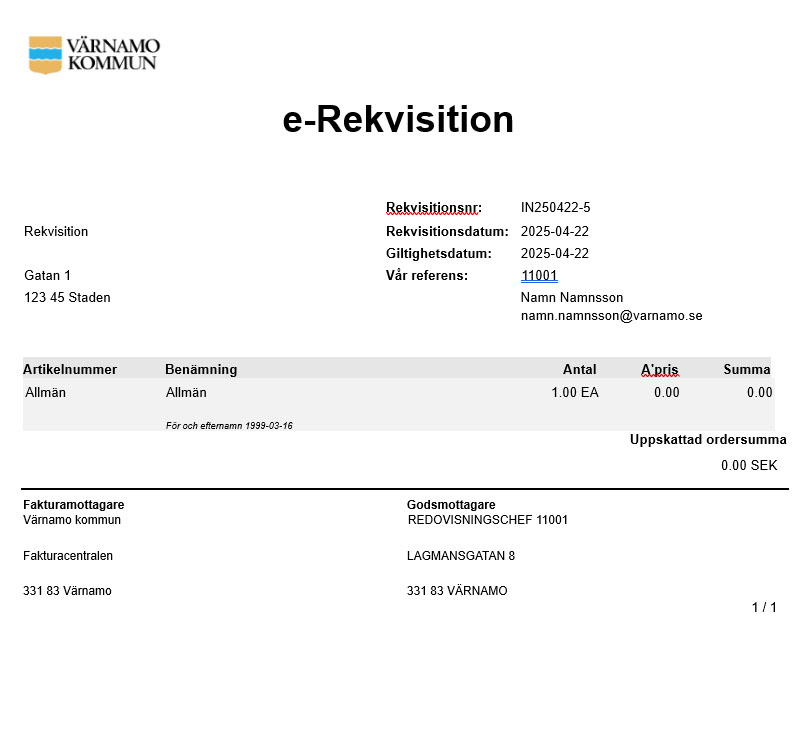Click the requisition number IN250422-5
This screenshot has height=734, width=810.
point(555,207)
